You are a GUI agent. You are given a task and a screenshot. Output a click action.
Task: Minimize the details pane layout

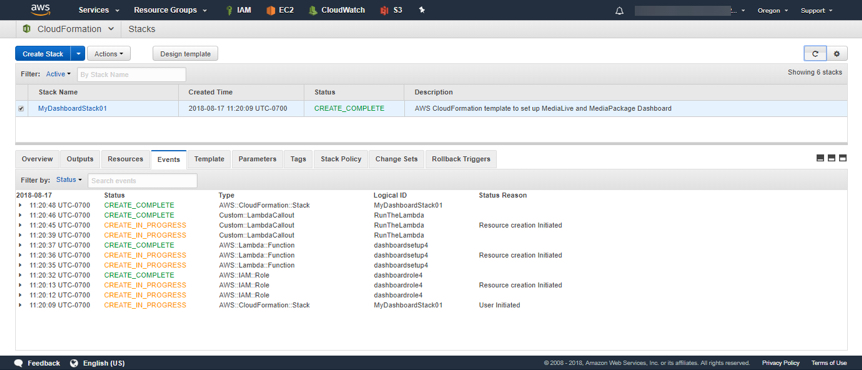pyautogui.click(x=820, y=158)
